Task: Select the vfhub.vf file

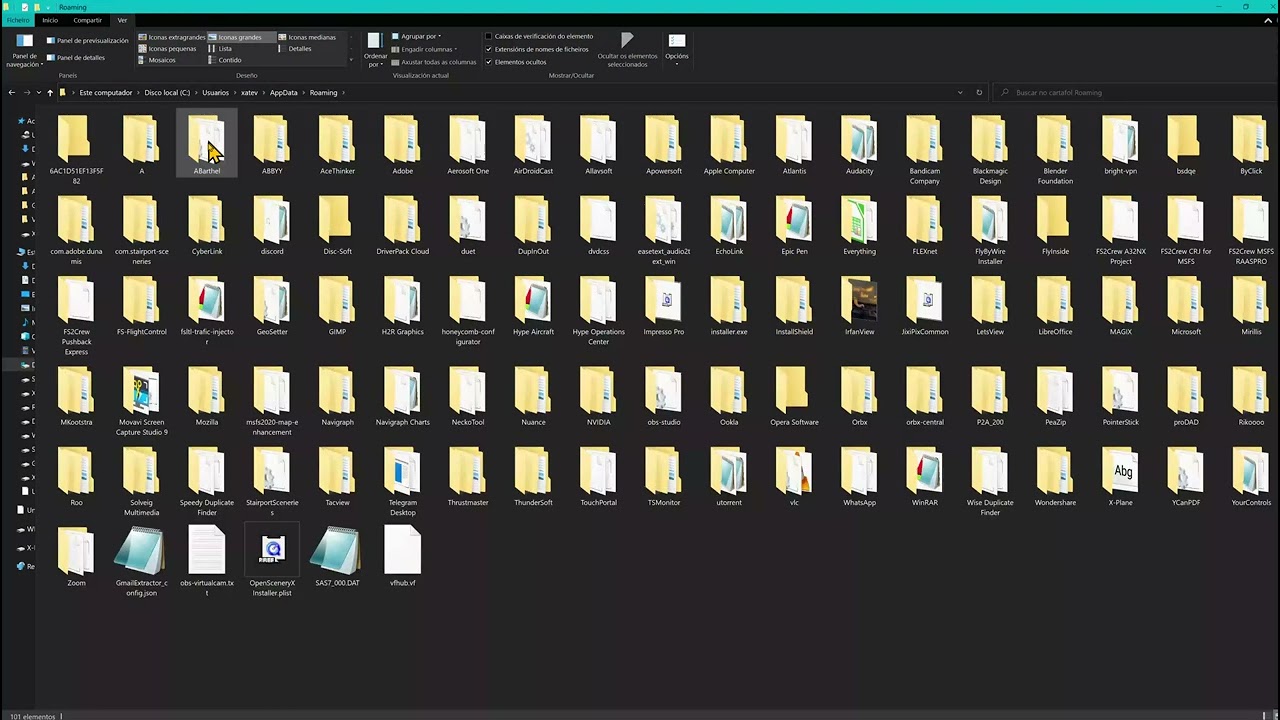Action: (402, 557)
